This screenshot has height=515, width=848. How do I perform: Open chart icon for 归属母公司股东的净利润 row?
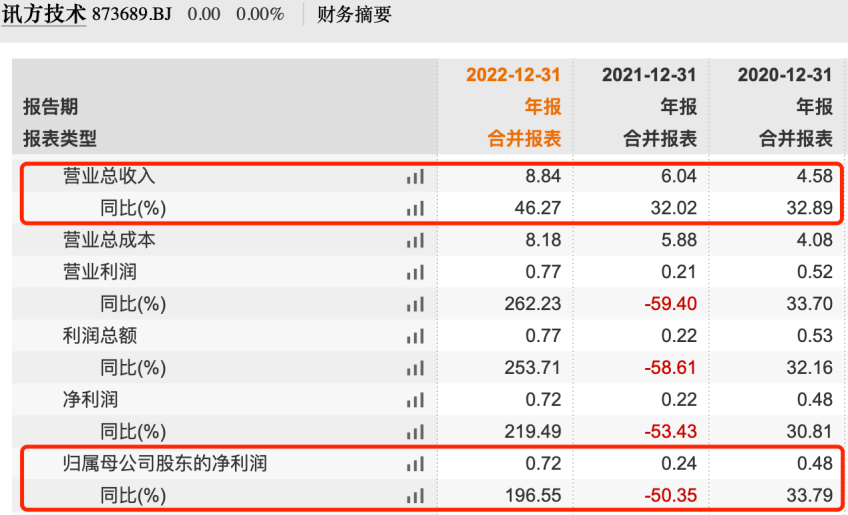[x=415, y=464]
